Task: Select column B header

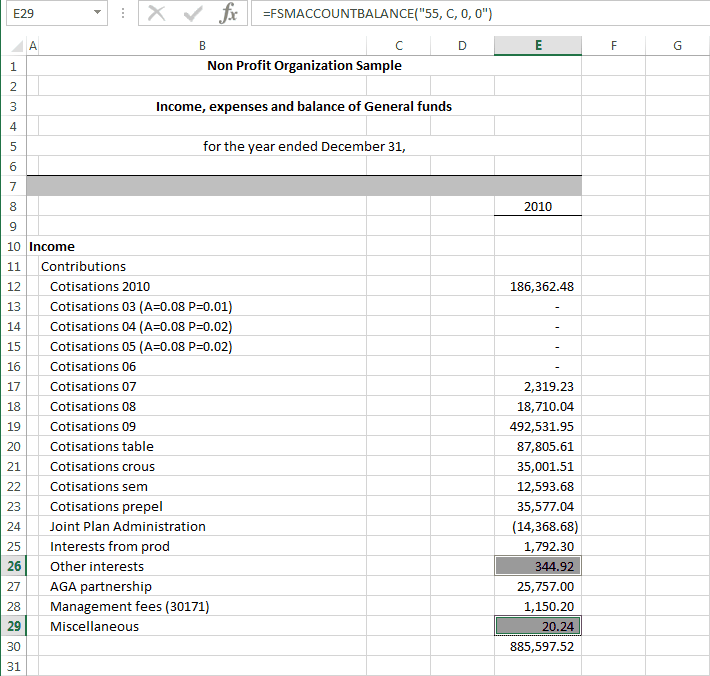Action: point(202,46)
